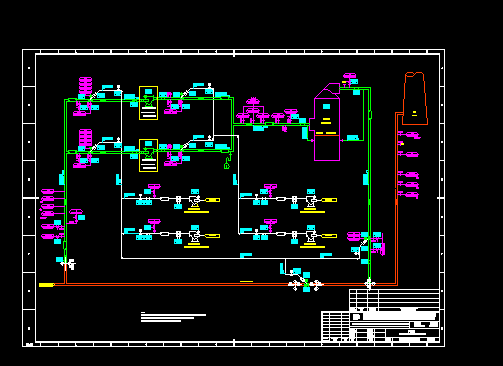Click the white notes text block below the diagram
The height and width of the screenshot is (366, 503).
173,317
